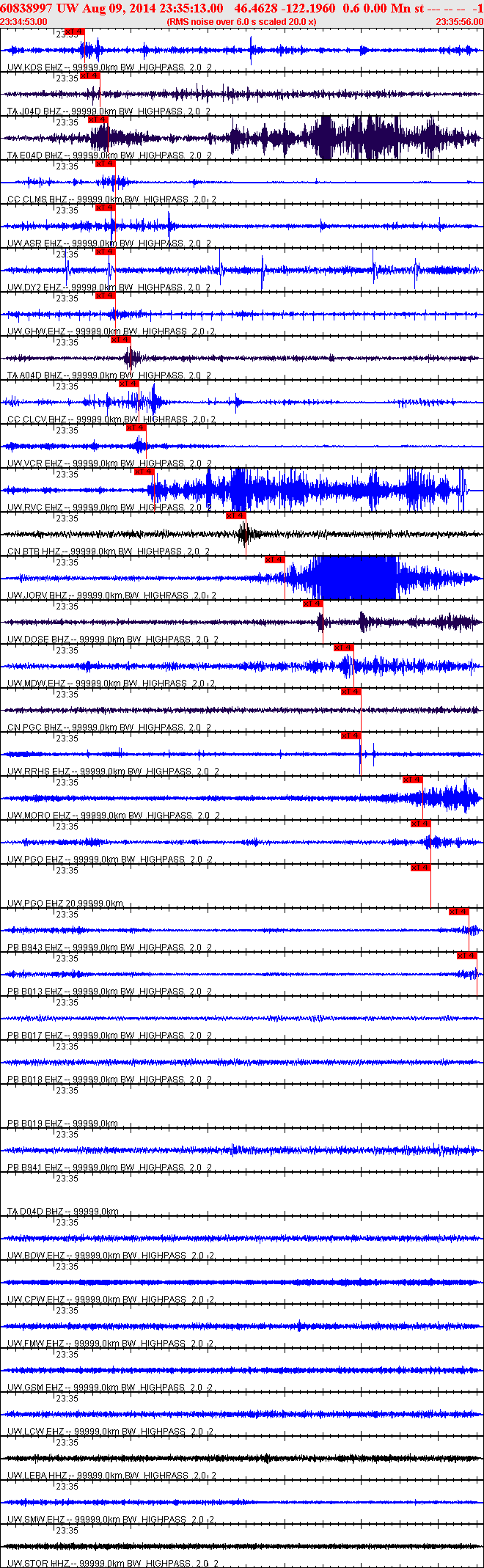Click the red pick marker on UW.KOS trace
The image size is (484, 1568).
point(75,32)
